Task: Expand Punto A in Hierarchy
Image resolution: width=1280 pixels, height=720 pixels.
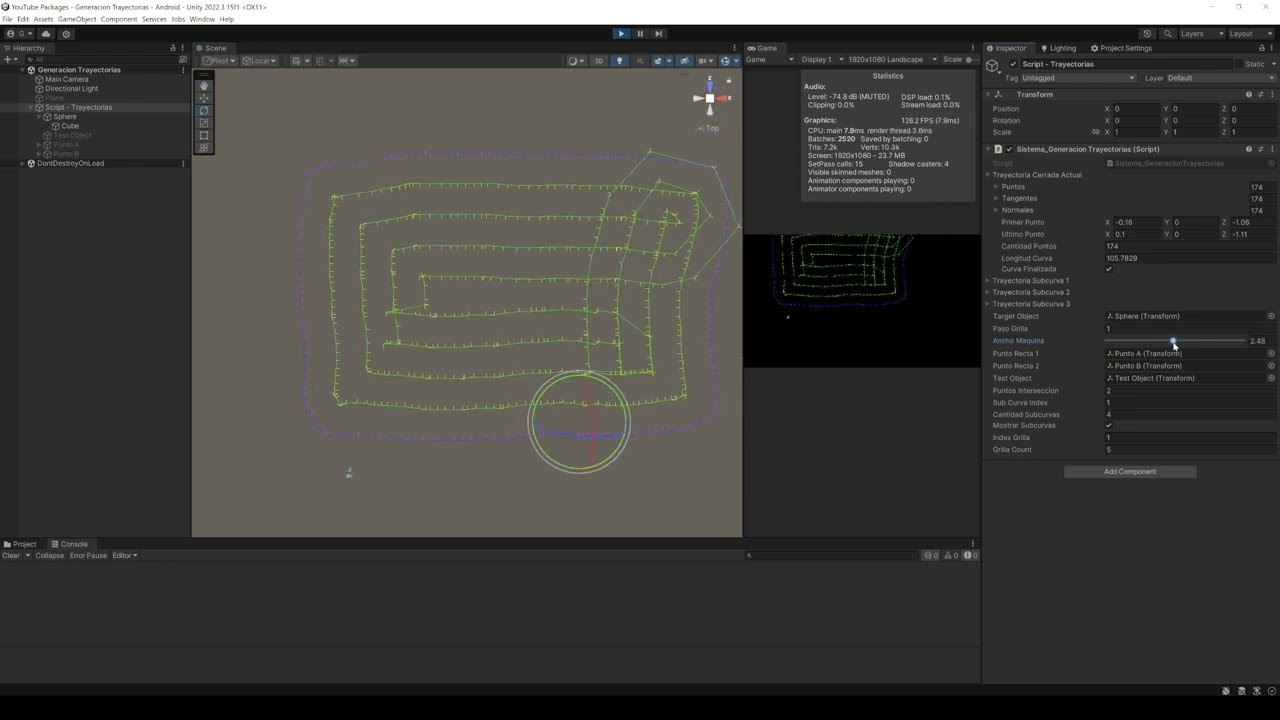Action: pyautogui.click(x=38, y=145)
